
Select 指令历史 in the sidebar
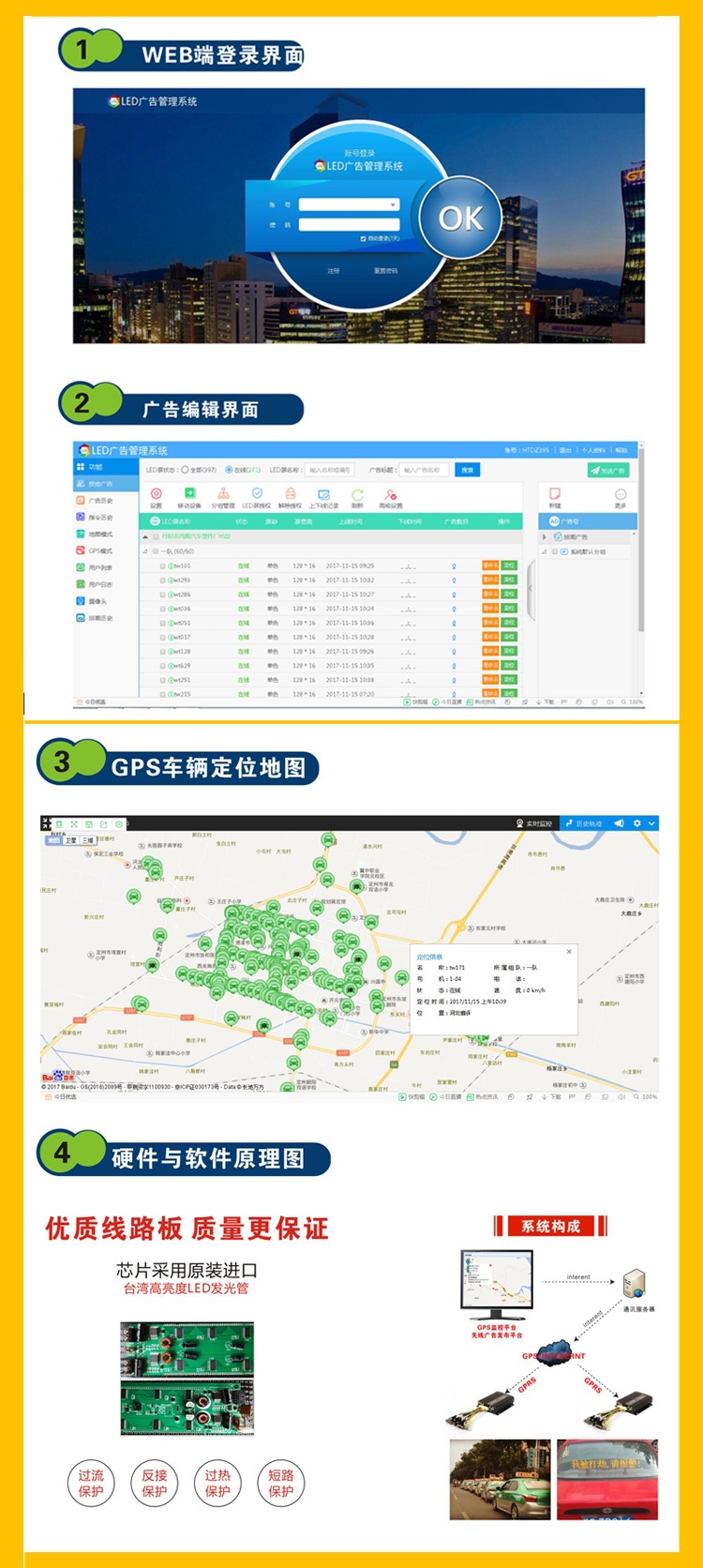point(100,518)
